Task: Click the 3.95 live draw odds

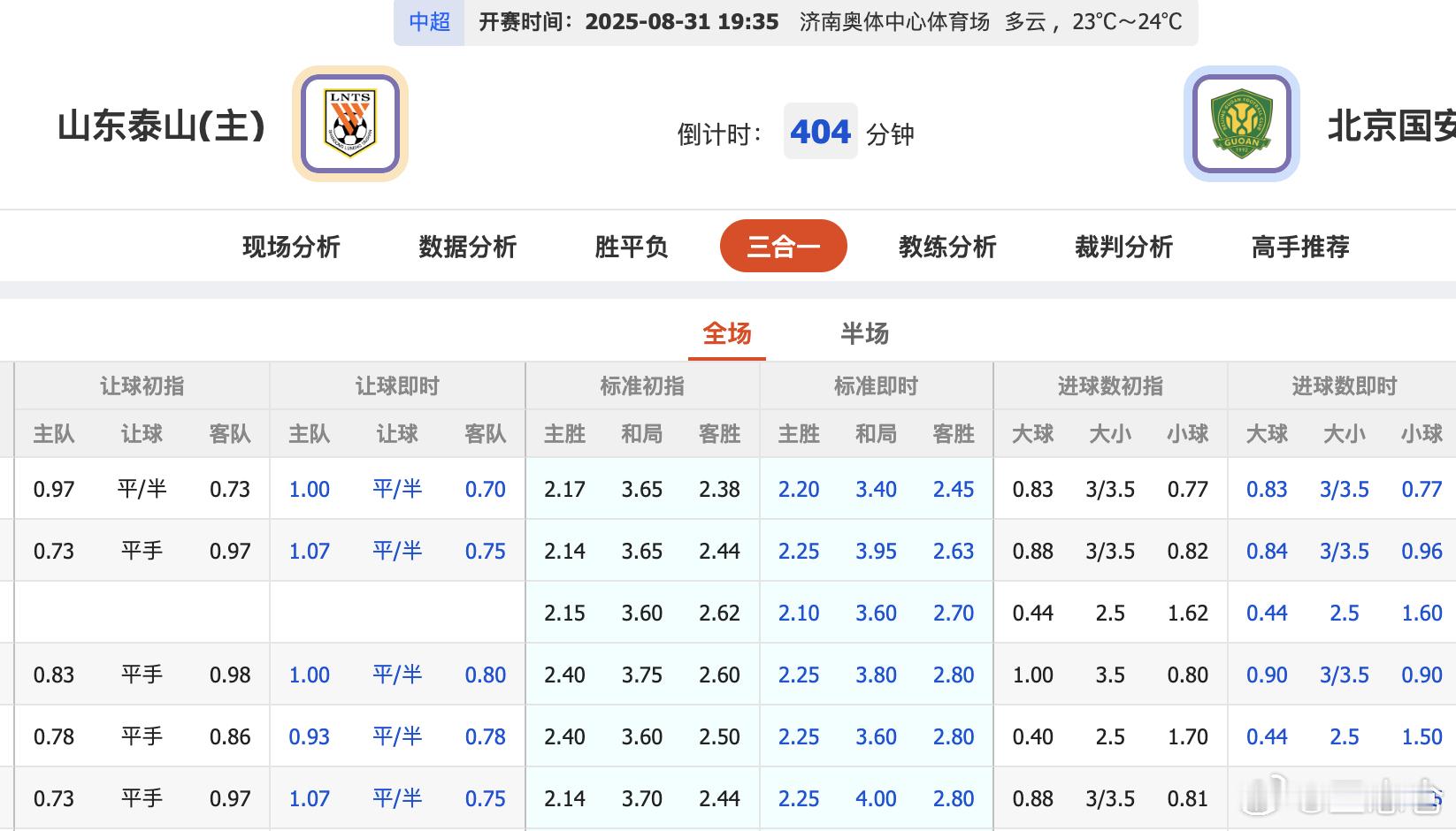Action: (x=876, y=551)
